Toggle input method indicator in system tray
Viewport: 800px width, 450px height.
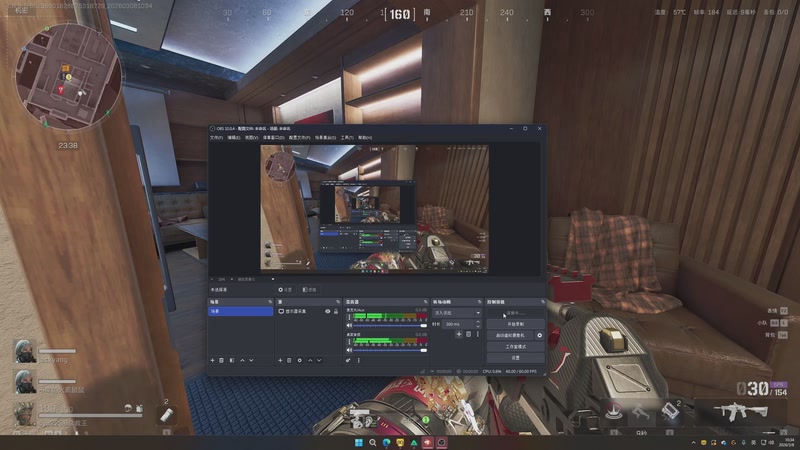point(754,442)
